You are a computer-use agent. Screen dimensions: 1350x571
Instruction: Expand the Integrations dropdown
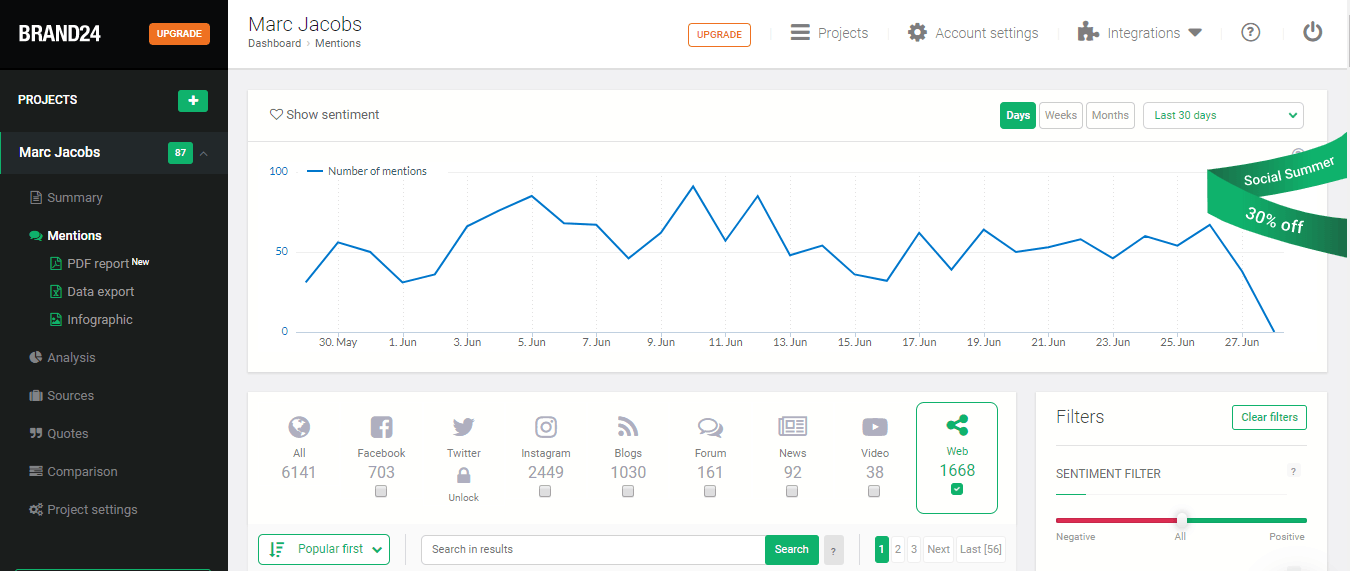click(x=1139, y=33)
